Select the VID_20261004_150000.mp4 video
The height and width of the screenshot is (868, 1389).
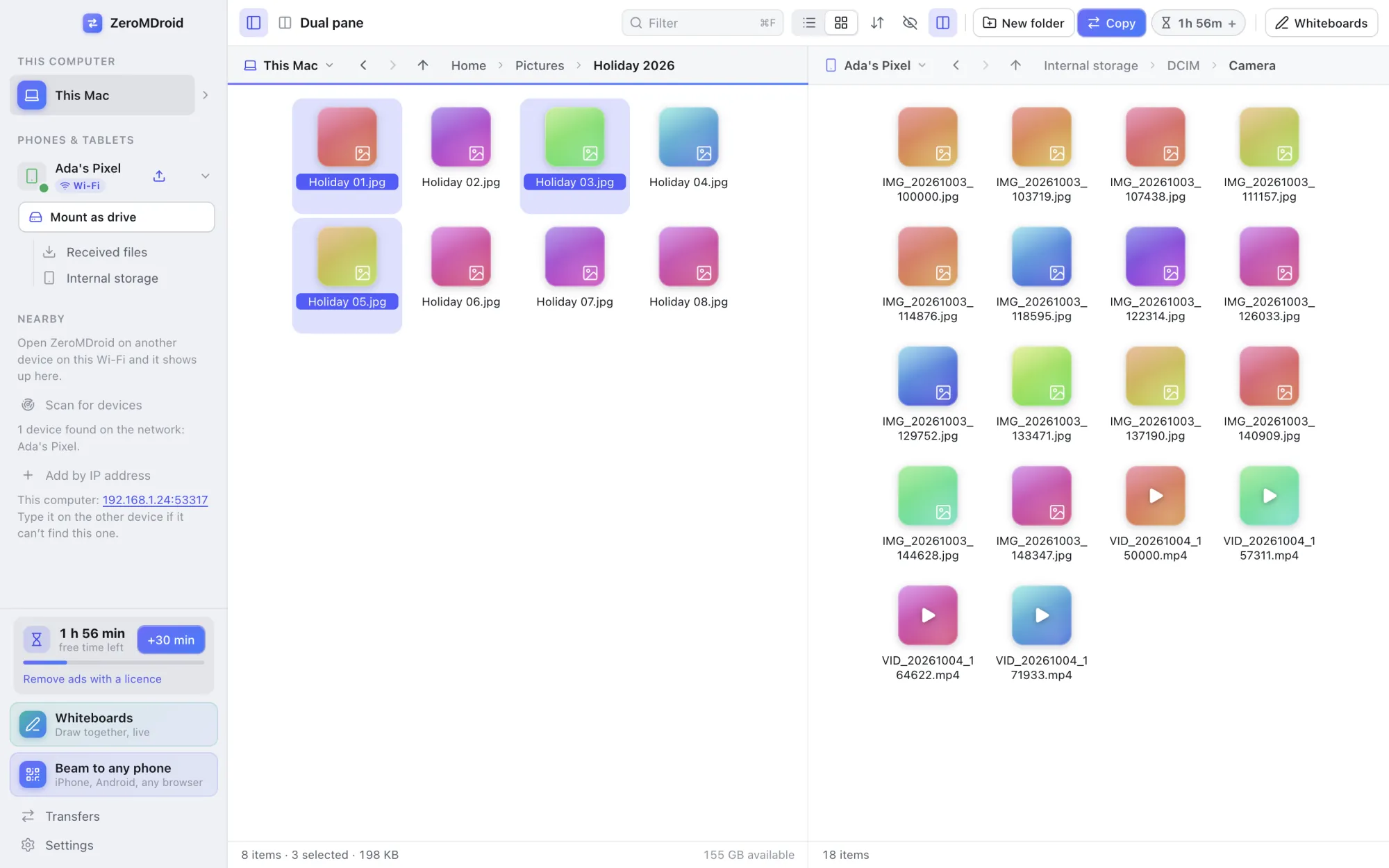(1156, 496)
